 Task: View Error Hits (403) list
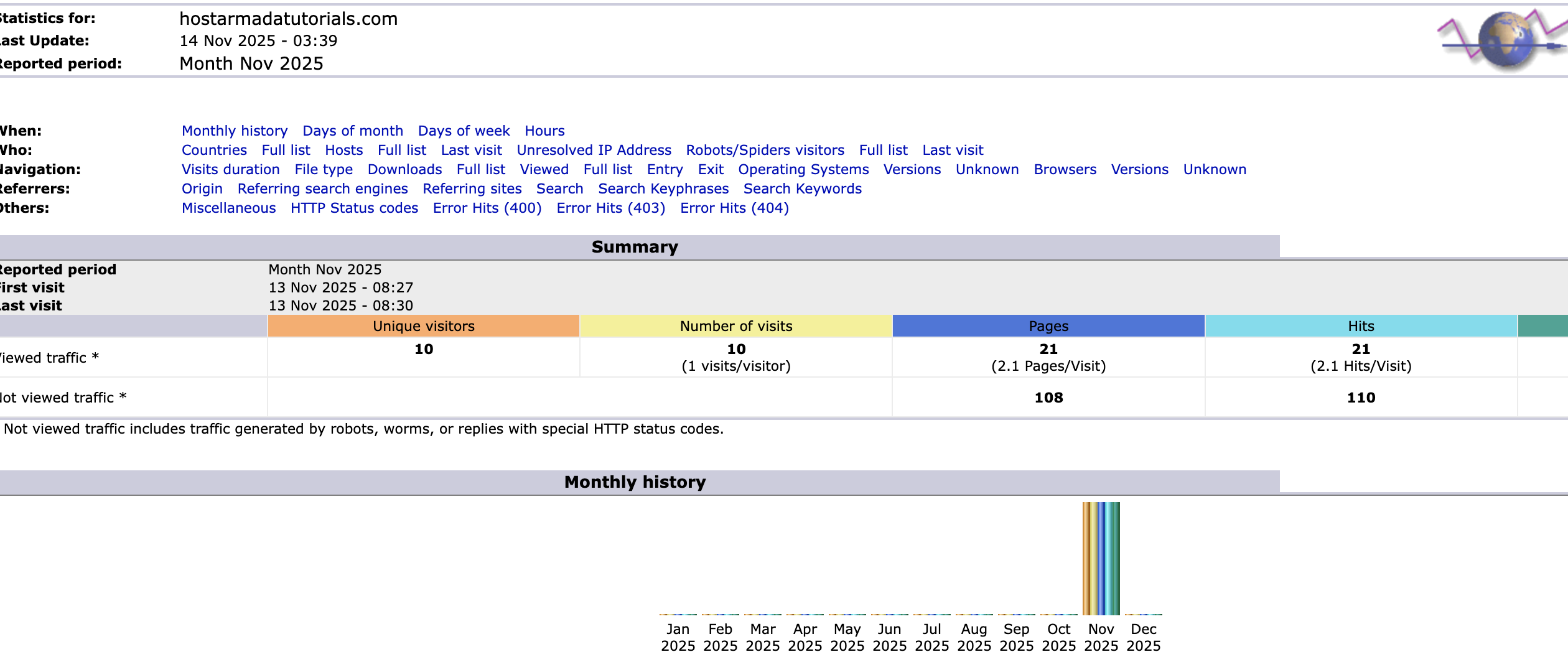point(610,208)
